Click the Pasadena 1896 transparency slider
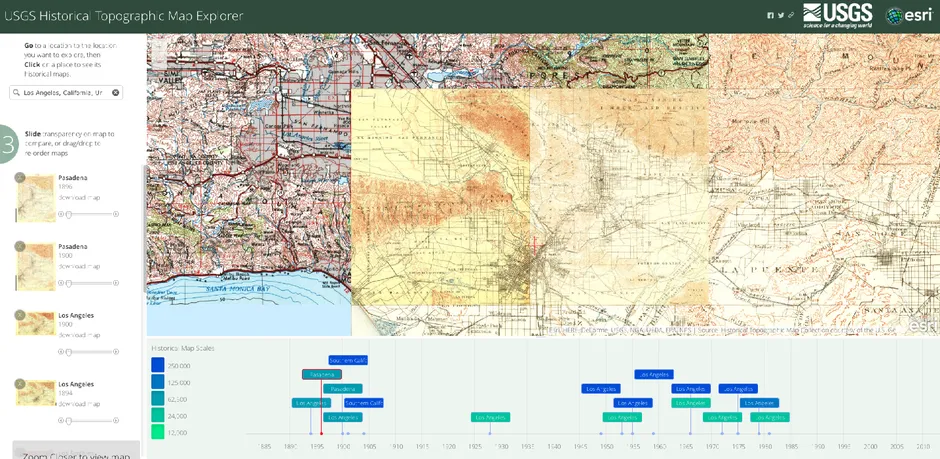 pos(88,213)
